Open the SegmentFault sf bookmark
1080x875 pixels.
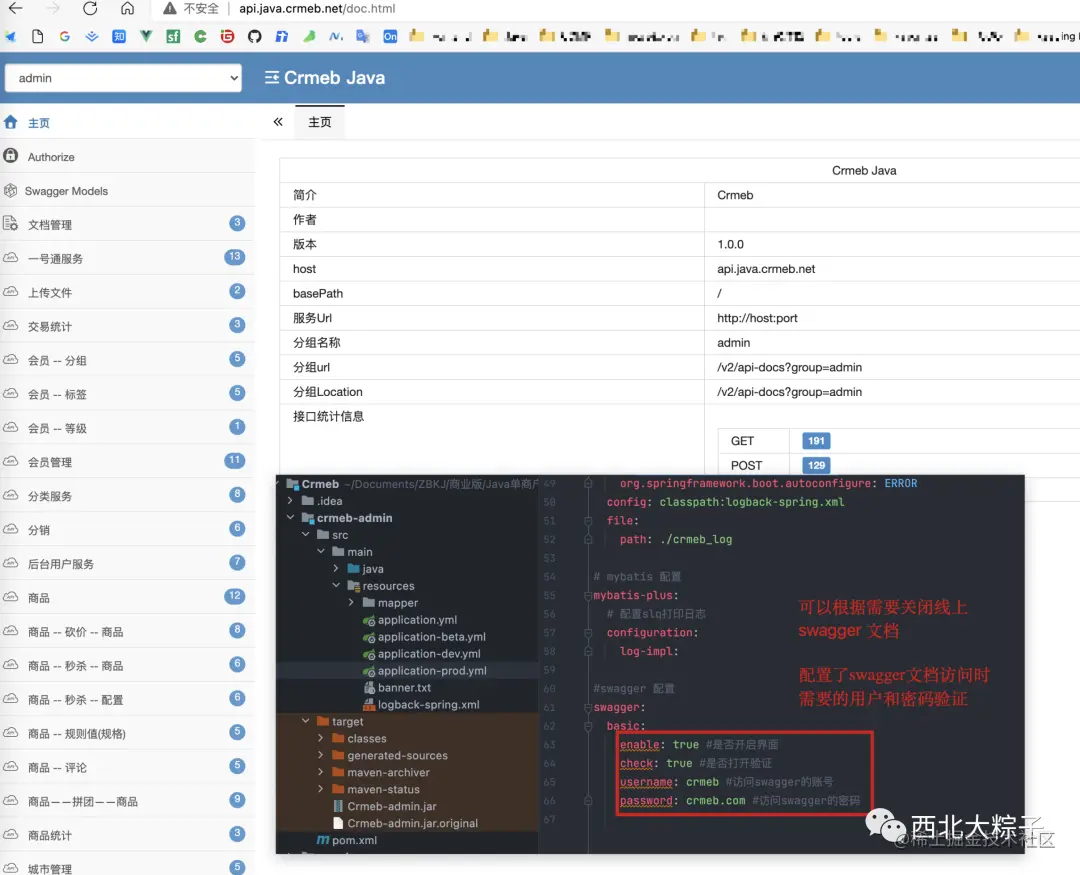(x=173, y=37)
